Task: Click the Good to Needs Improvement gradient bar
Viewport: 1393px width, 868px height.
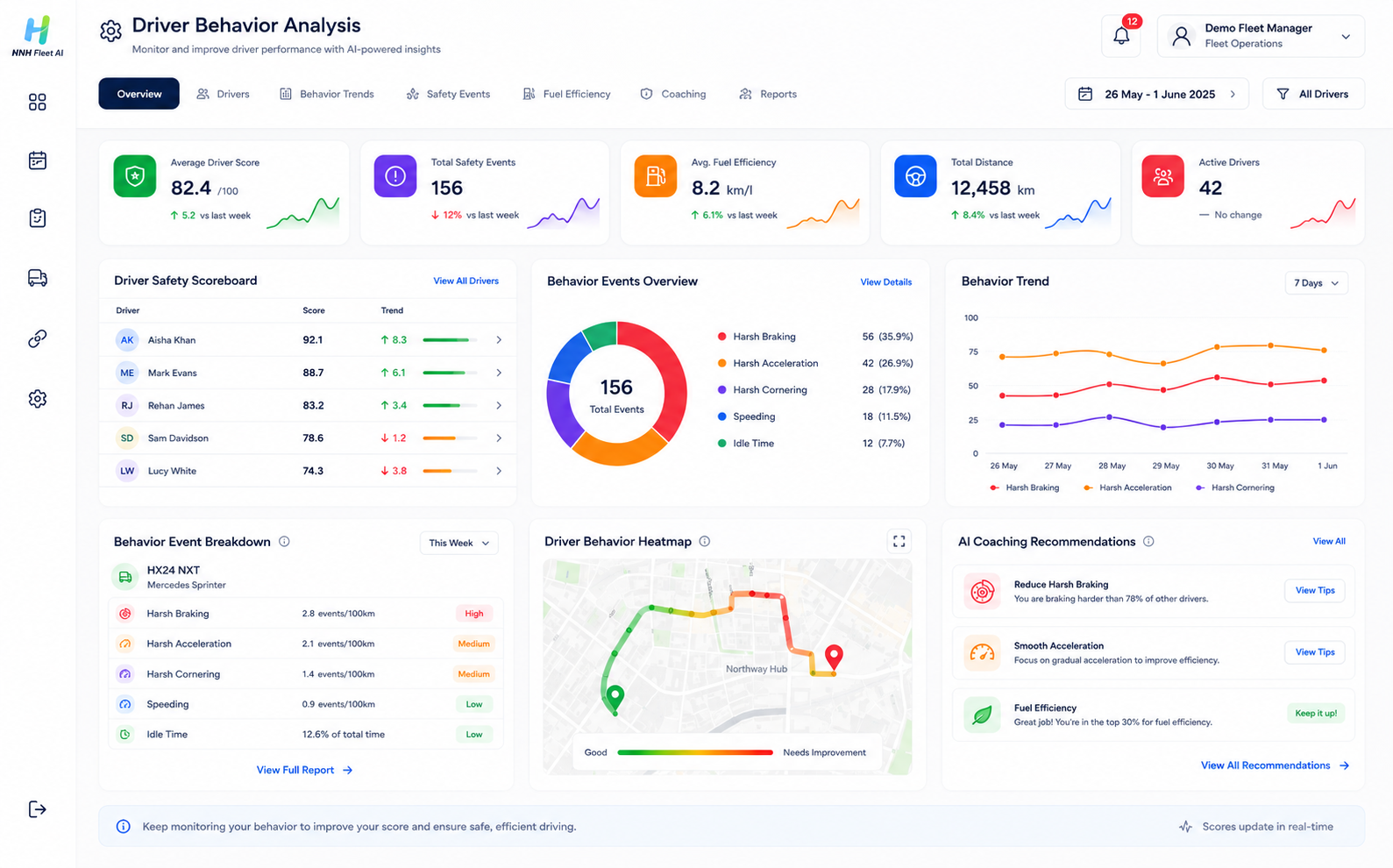Action: pos(695,752)
